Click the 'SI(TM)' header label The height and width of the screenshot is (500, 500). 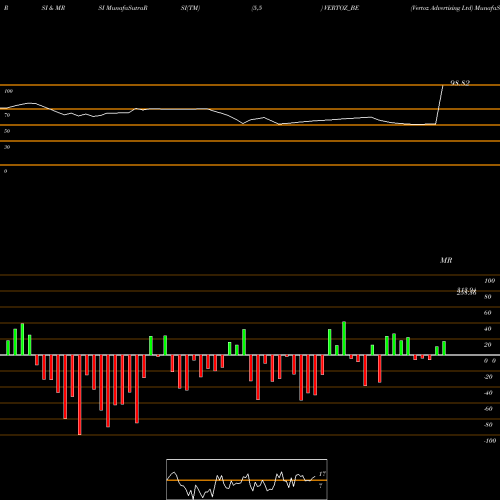(190, 8)
